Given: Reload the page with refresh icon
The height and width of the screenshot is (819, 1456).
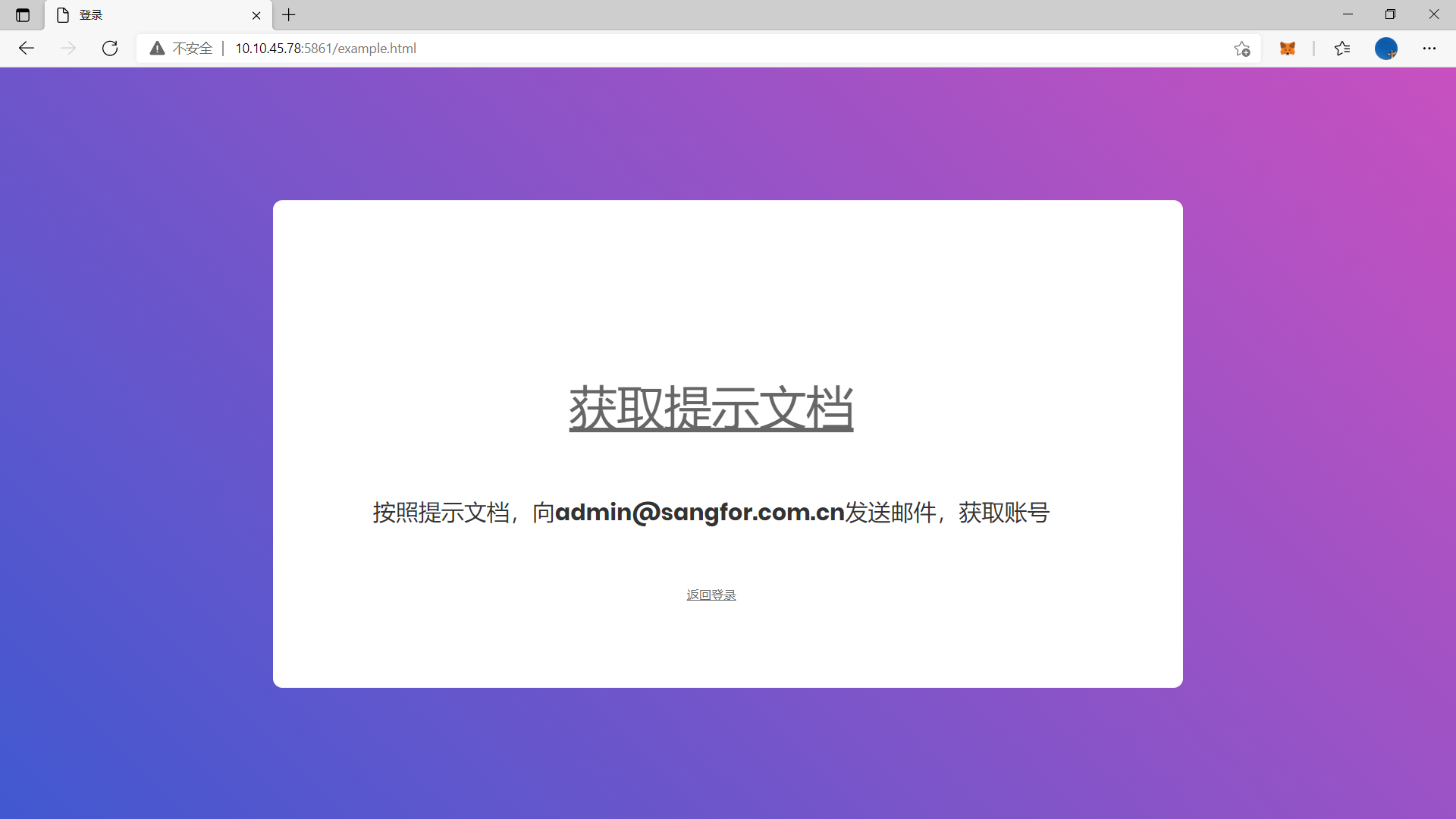Looking at the screenshot, I should [110, 49].
